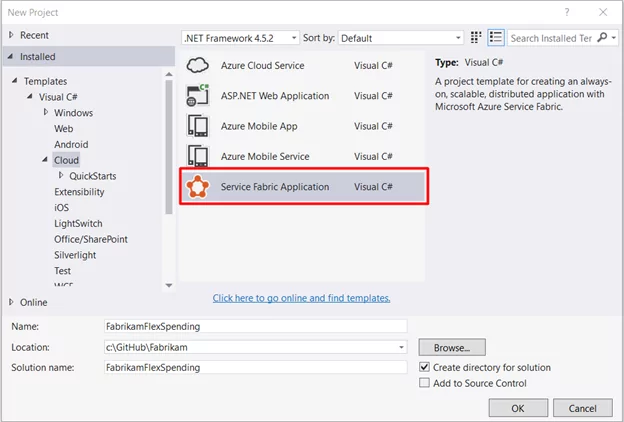Viewport: 624px width, 422px height.
Task: Select the Android template category
Action: pos(71,144)
